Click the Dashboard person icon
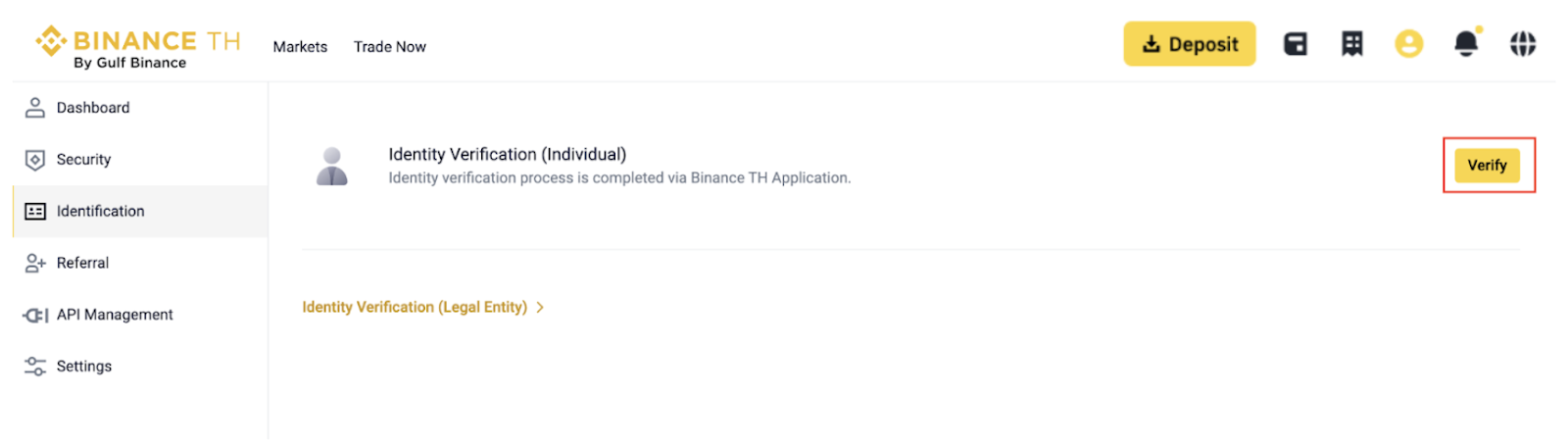 click(x=35, y=108)
